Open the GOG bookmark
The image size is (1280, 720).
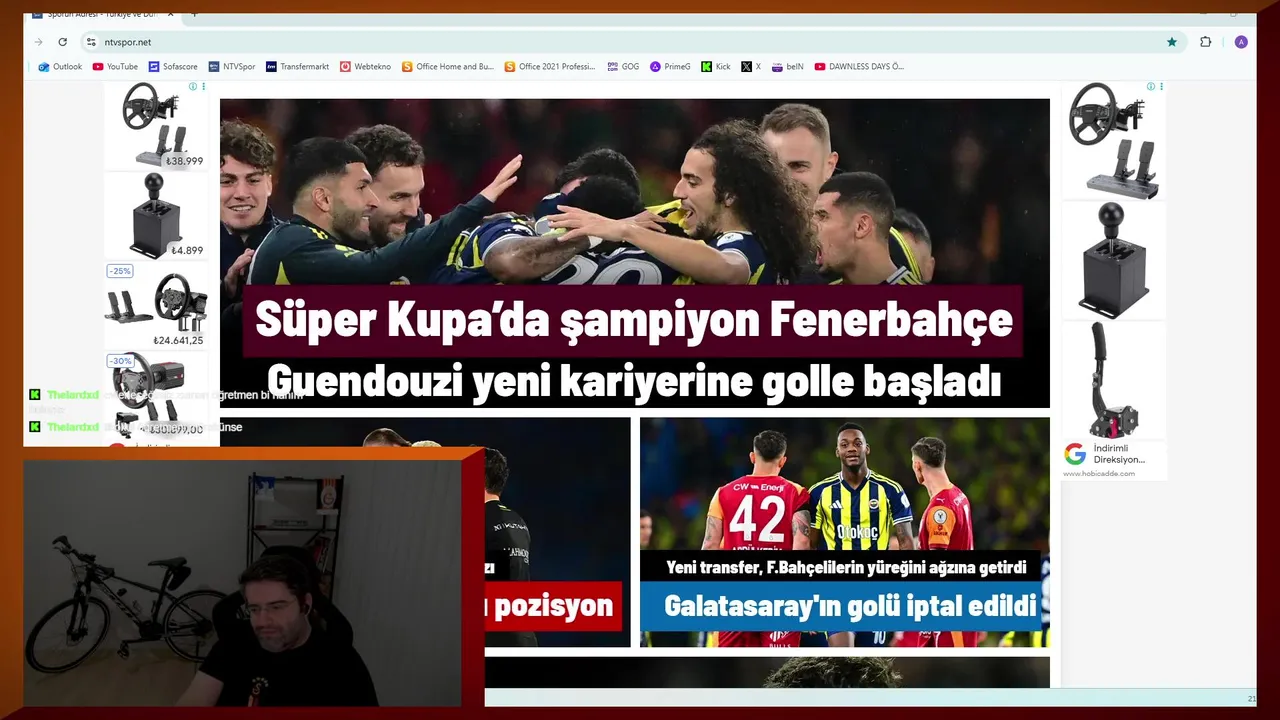pyautogui.click(x=622, y=67)
